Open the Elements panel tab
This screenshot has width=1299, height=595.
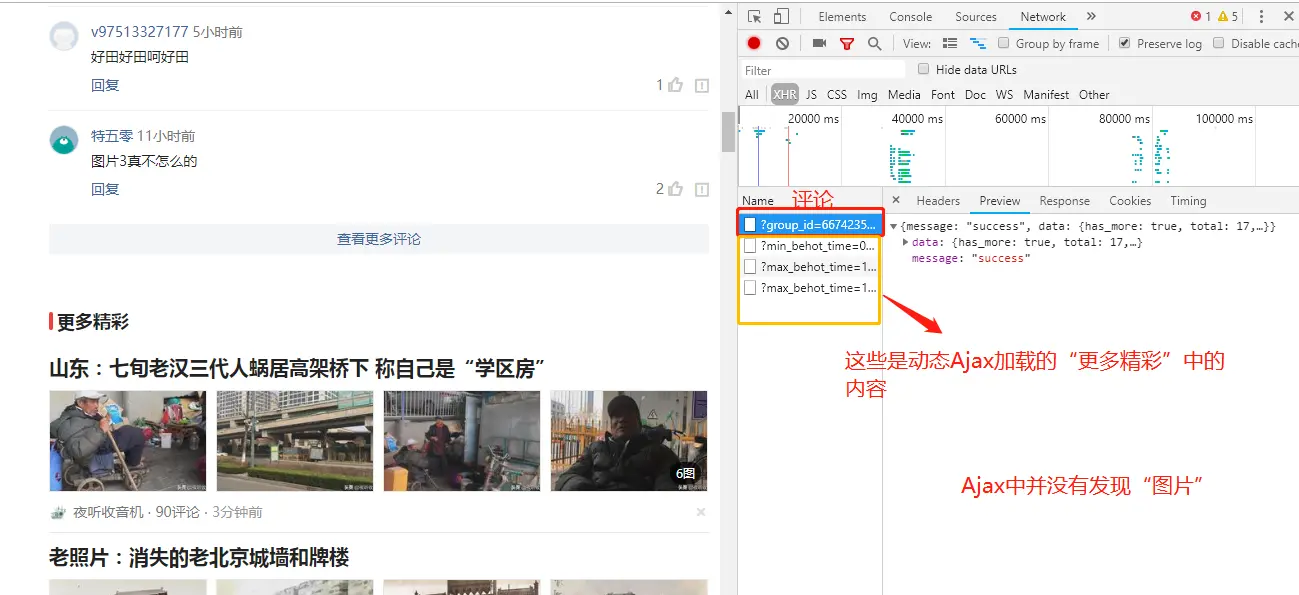[x=842, y=16]
